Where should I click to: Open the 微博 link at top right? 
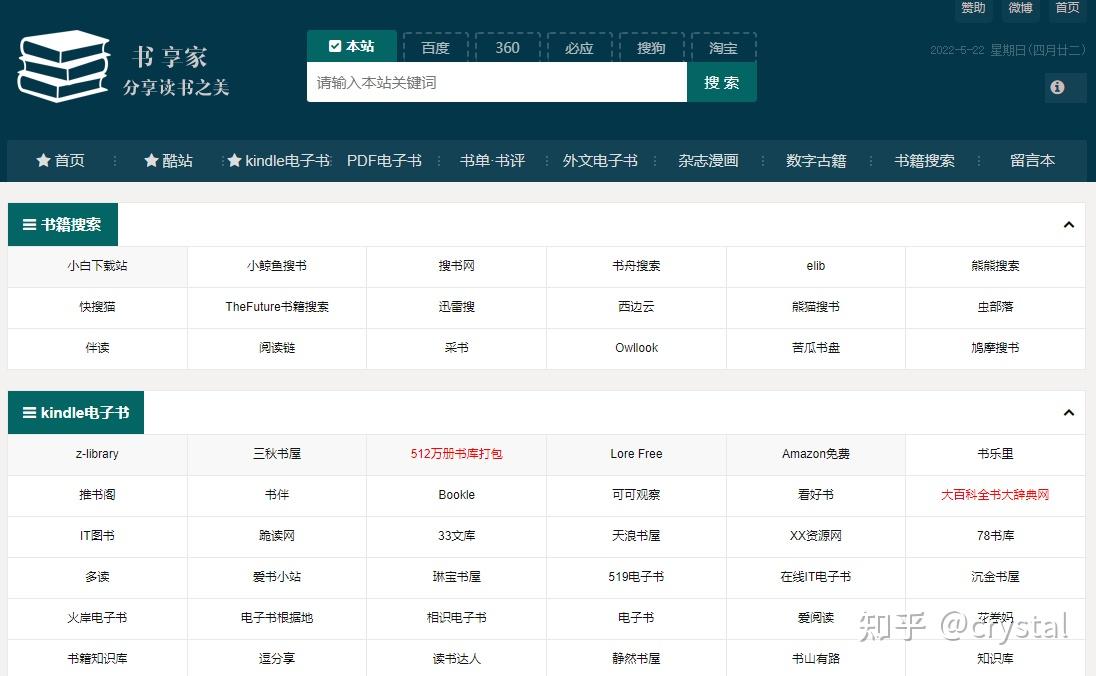[1020, 9]
